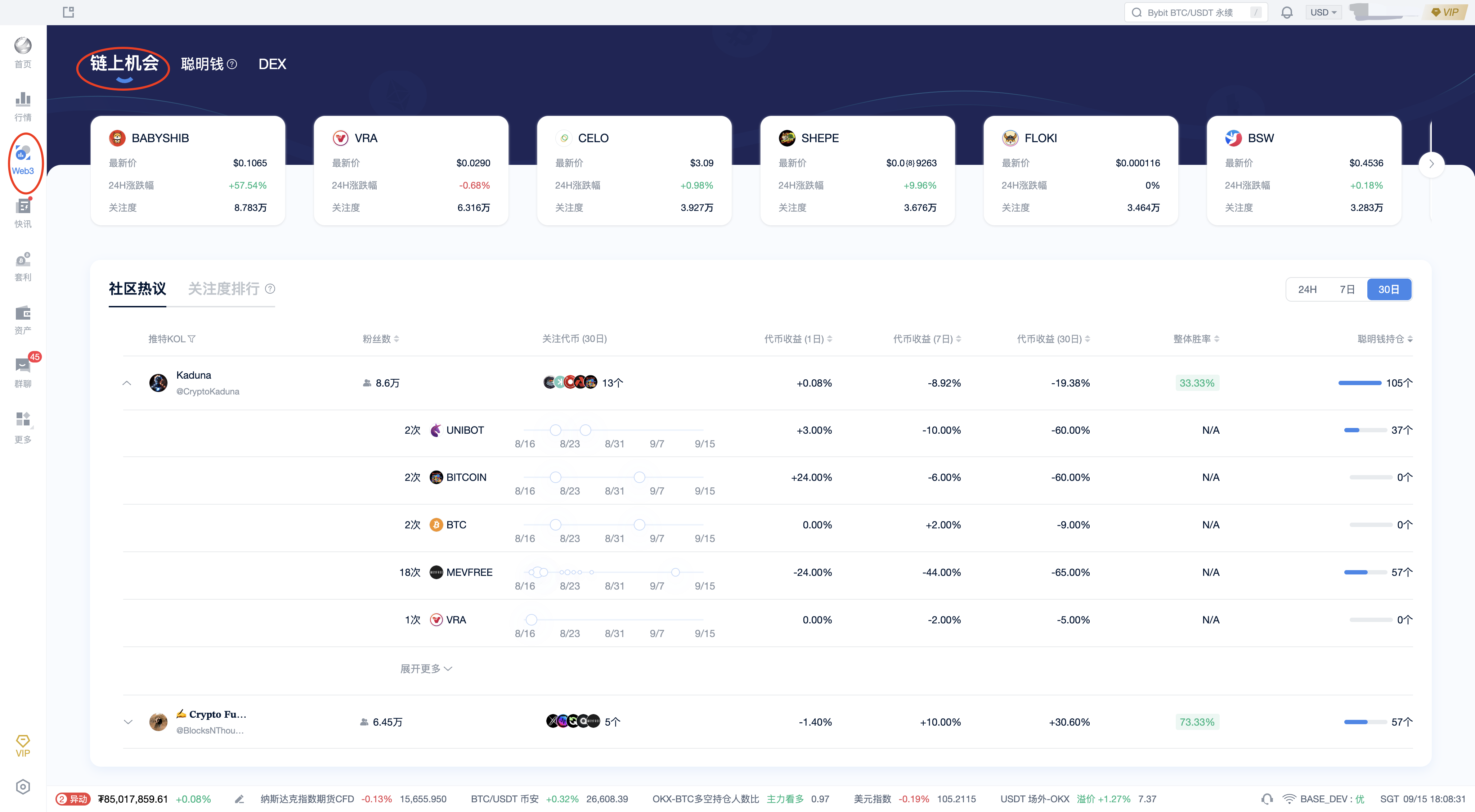The width and height of the screenshot is (1475, 812).
Task: Open the CELO coin card
Action: pos(635,171)
